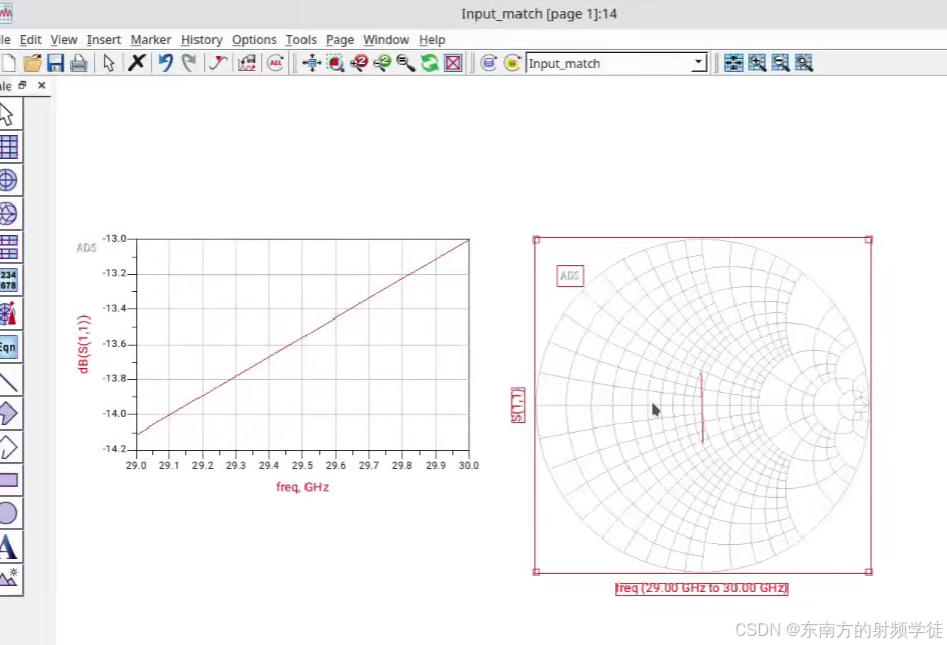Choose the polyline outline tool in the palette
The width and height of the screenshot is (947, 645).
pos(9,447)
